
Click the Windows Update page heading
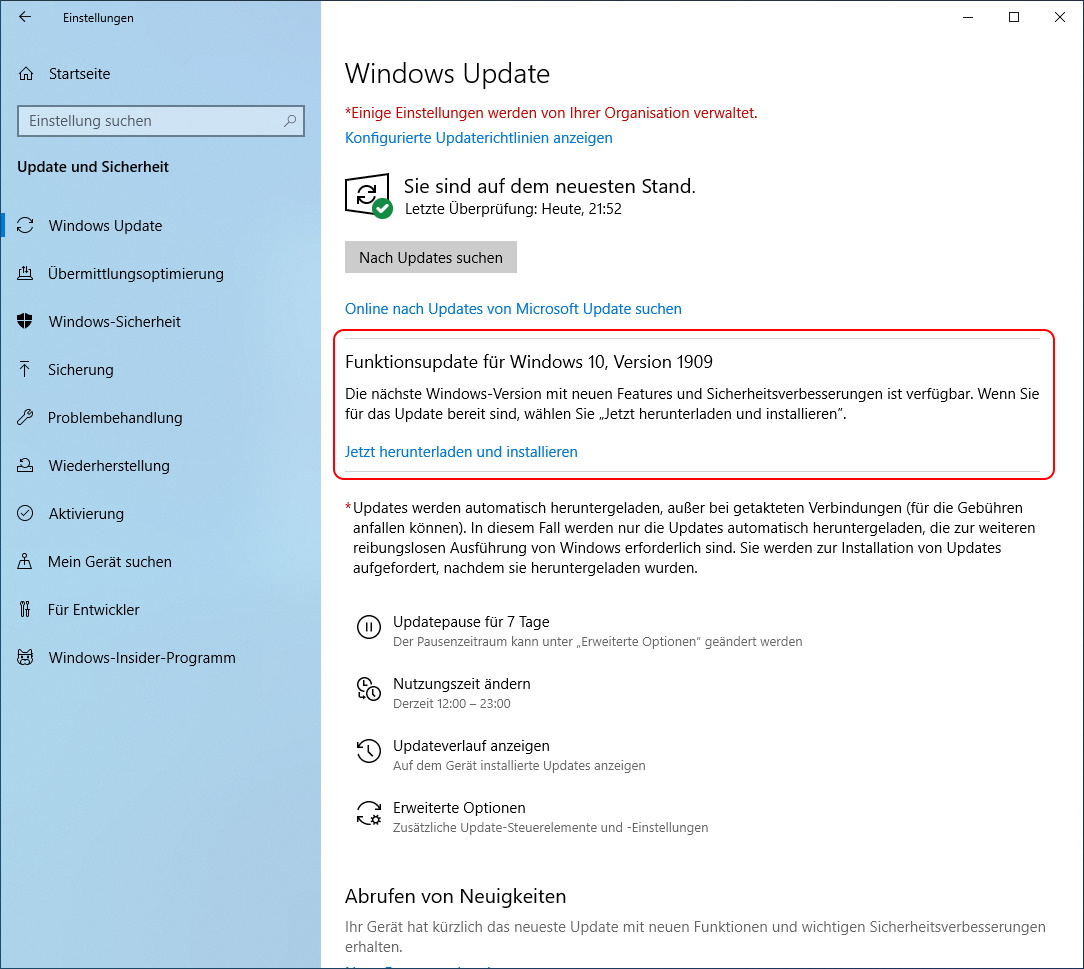click(447, 74)
